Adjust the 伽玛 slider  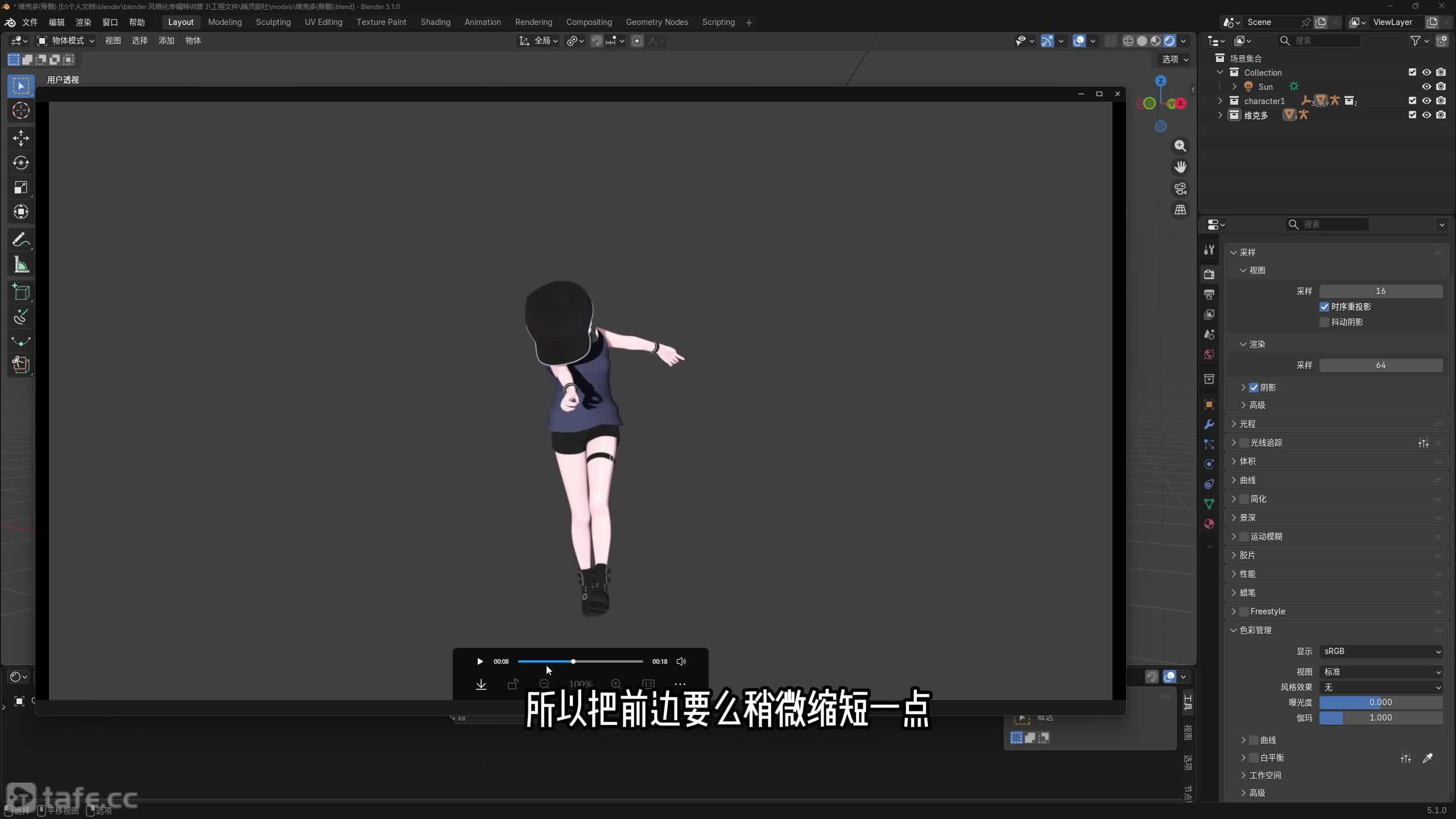click(x=1381, y=718)
